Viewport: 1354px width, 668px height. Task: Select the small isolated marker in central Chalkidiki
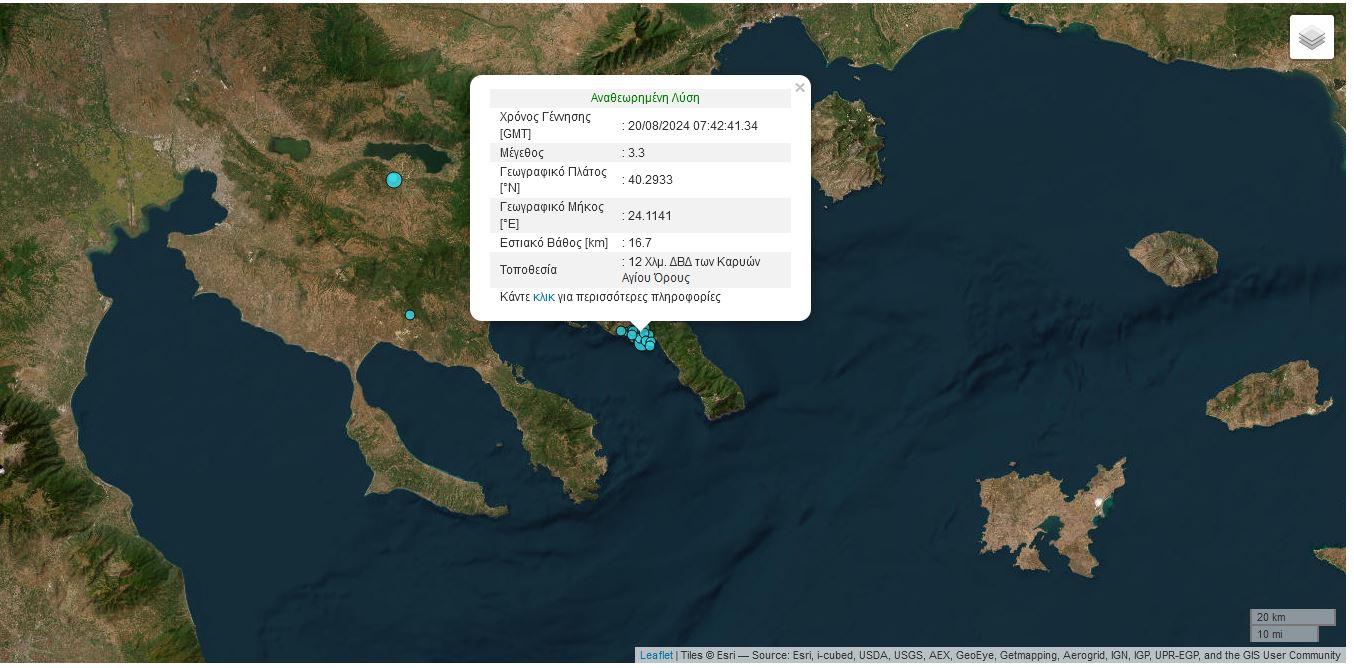(x=410, y=315)
